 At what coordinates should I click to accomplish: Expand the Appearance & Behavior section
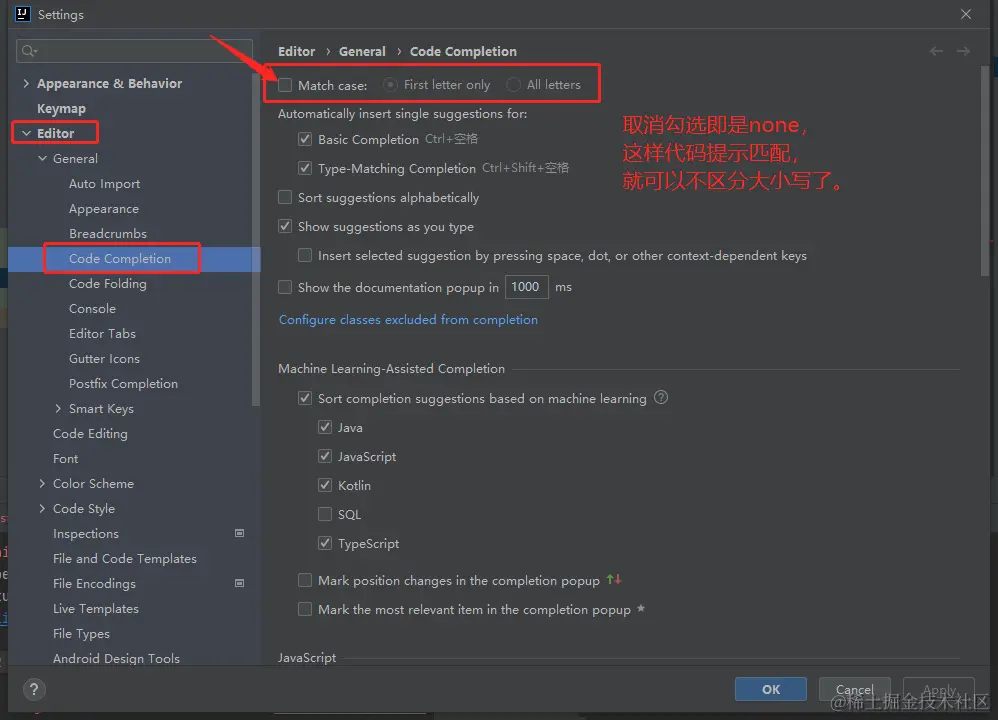click(x=26, y=84)
